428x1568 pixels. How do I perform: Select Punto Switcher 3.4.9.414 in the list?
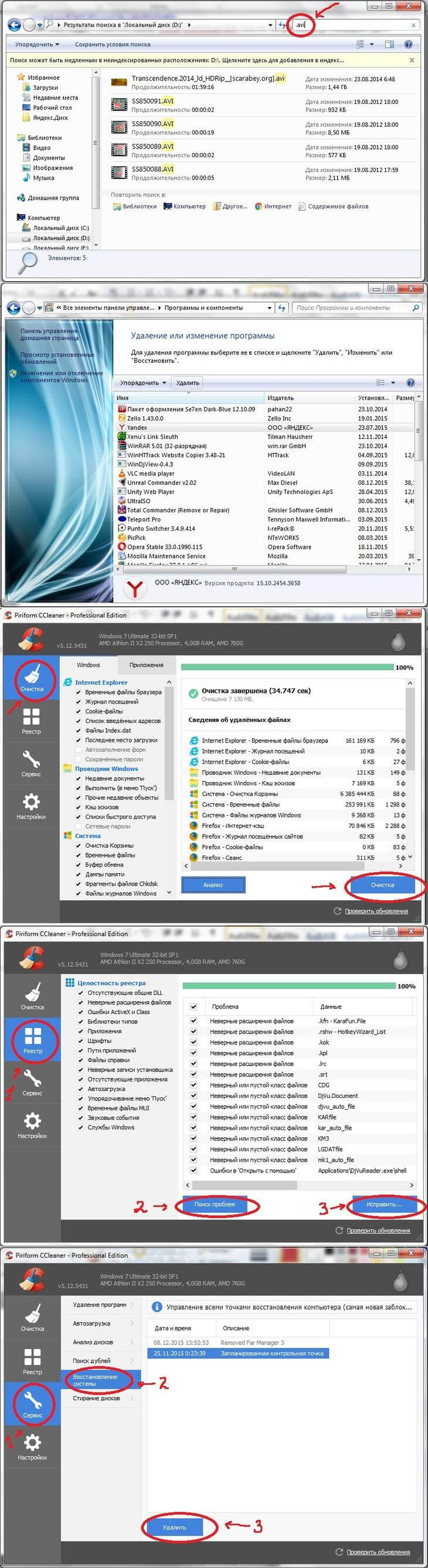(x=266, y=528)
